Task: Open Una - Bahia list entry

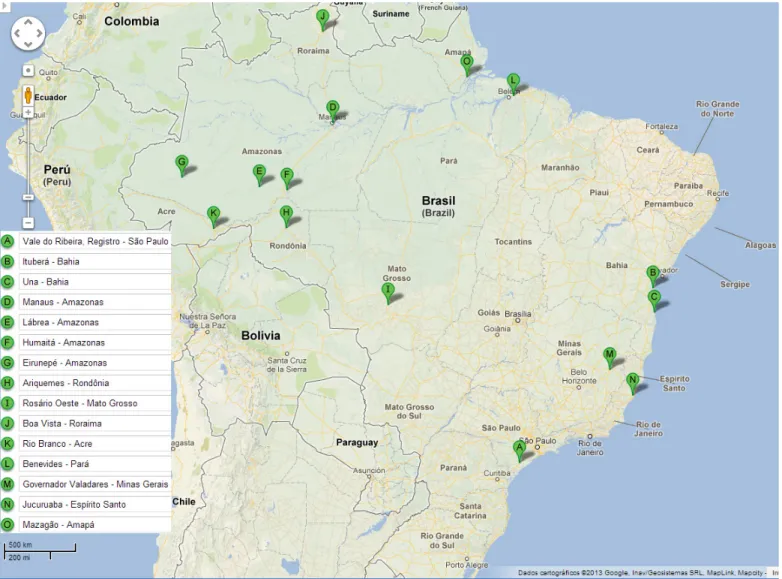Action: point(95,282)
